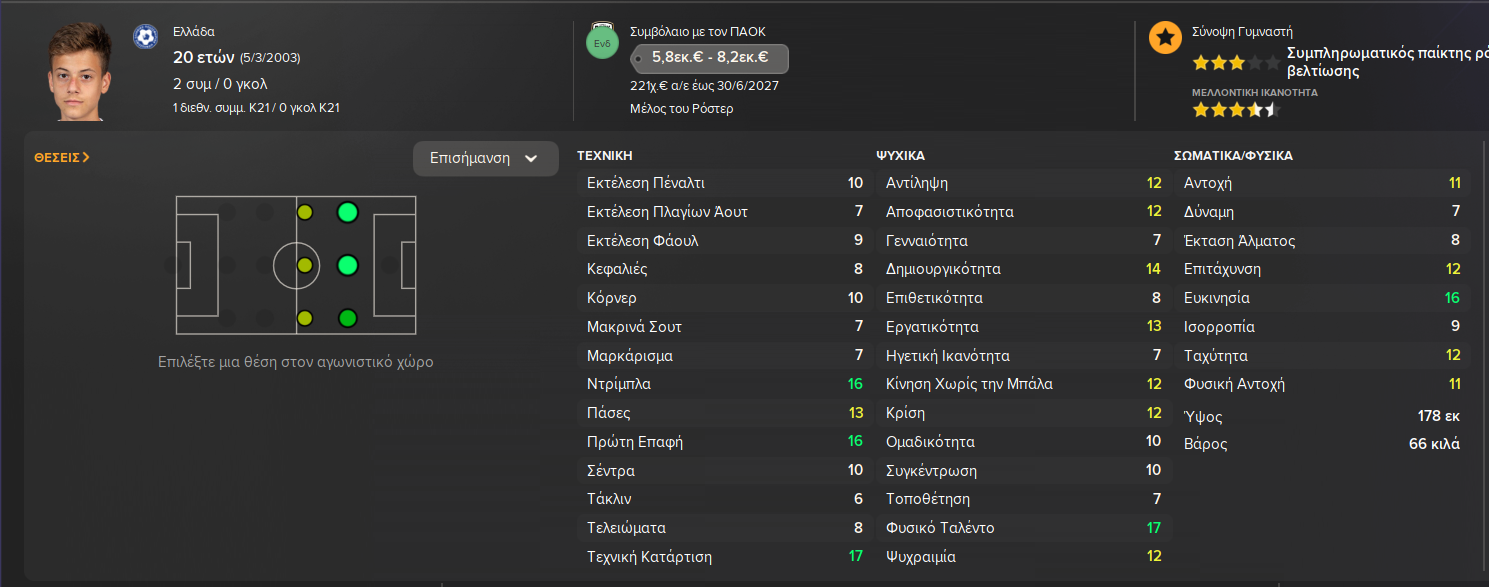Select the Ντρίμπλα attribute row
The image size is (1489, 587).
(x=724, y=384)
